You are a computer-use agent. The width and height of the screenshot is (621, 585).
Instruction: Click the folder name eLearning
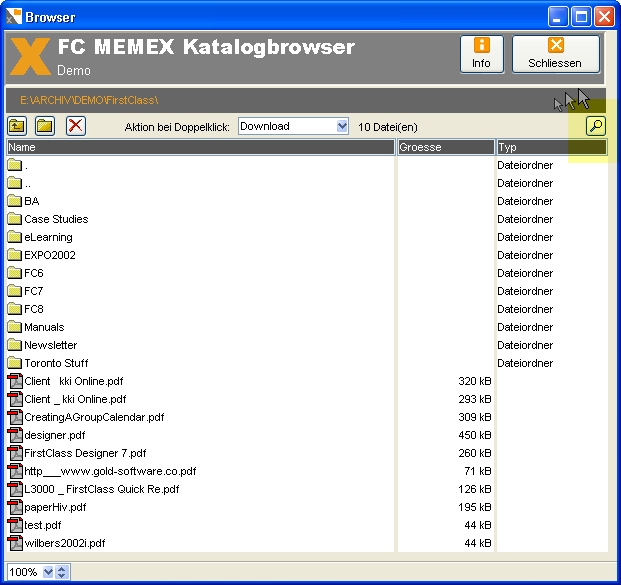coord(48,237)
